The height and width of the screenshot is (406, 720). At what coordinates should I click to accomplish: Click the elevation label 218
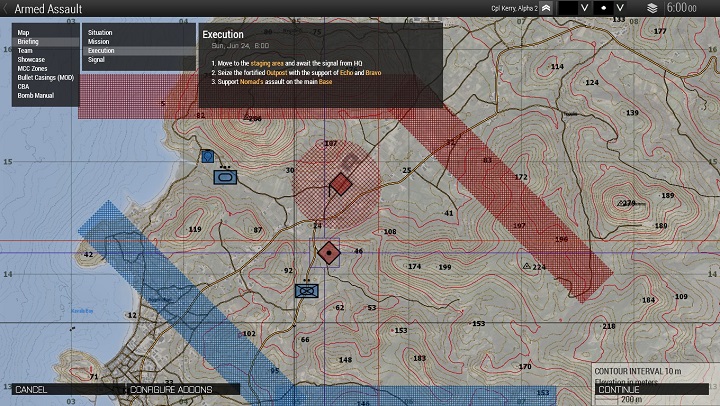pos(609,326)
